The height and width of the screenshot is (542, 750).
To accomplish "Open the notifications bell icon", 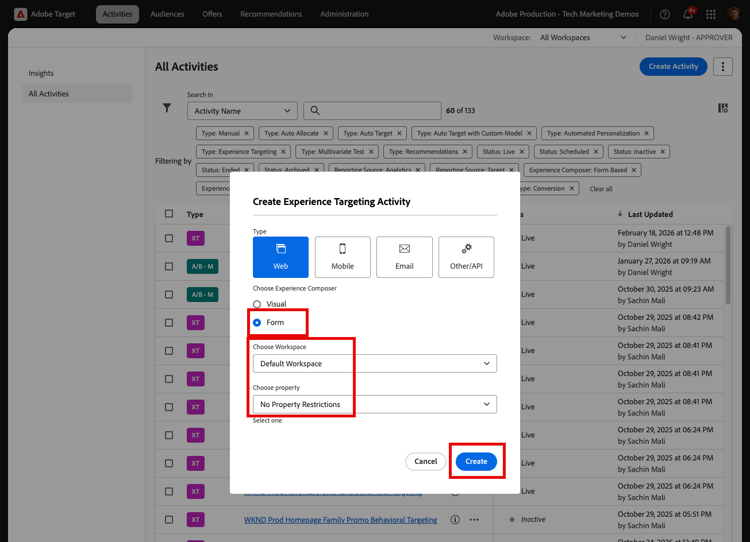I will coord(688,14).
